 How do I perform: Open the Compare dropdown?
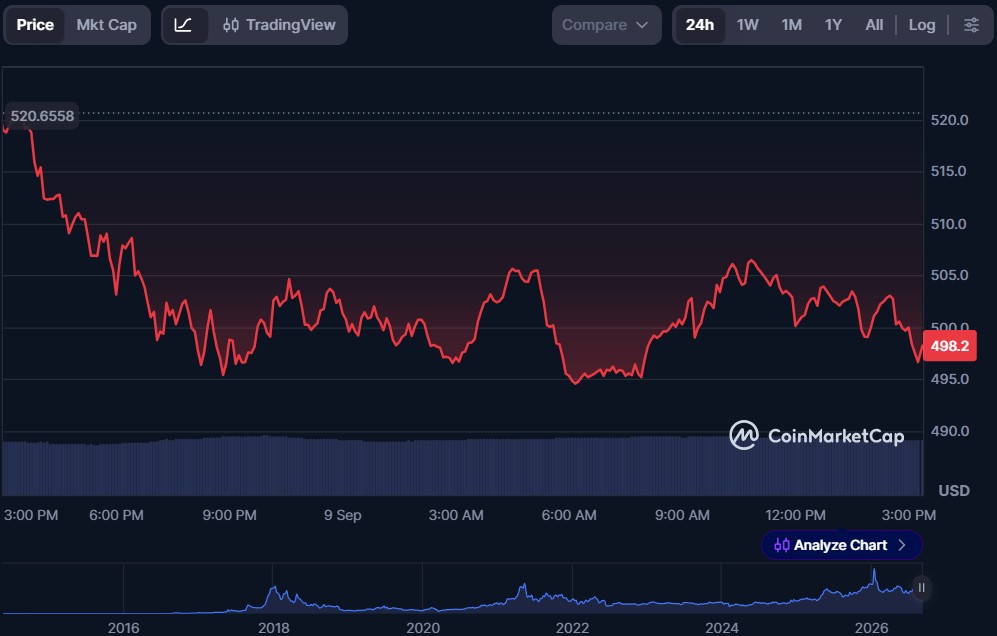pyautogui.click(x=606, y=25)
